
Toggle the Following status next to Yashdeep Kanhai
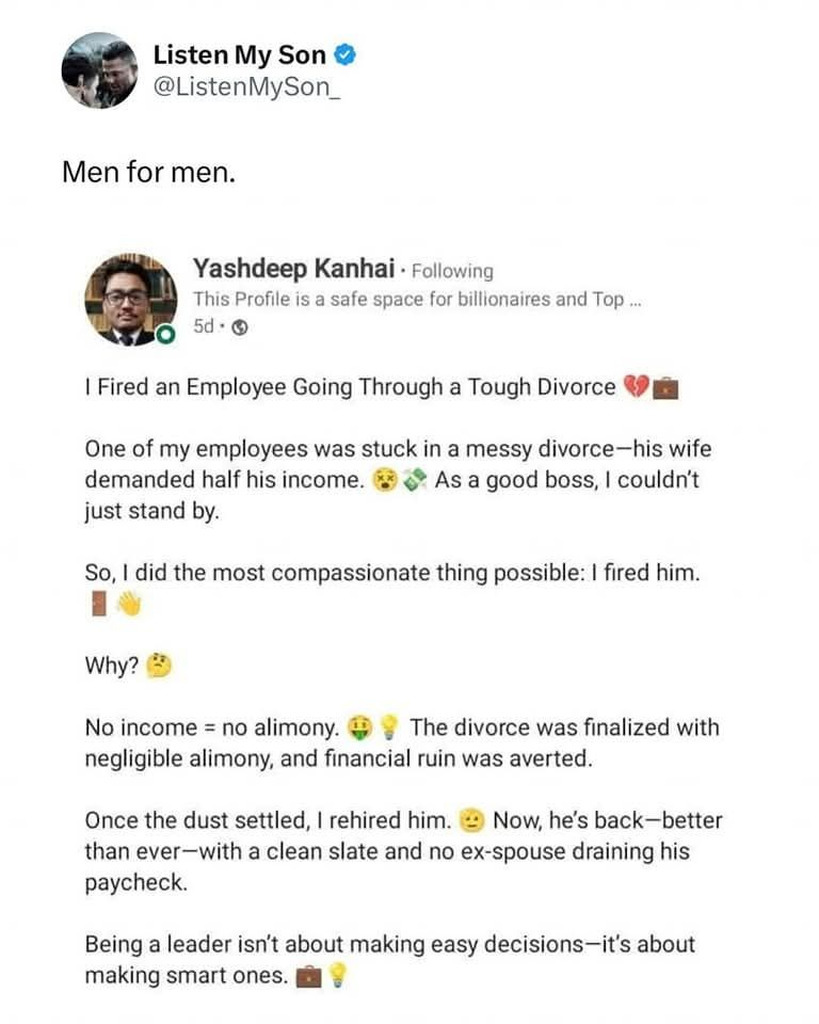[x=453, y=271]
